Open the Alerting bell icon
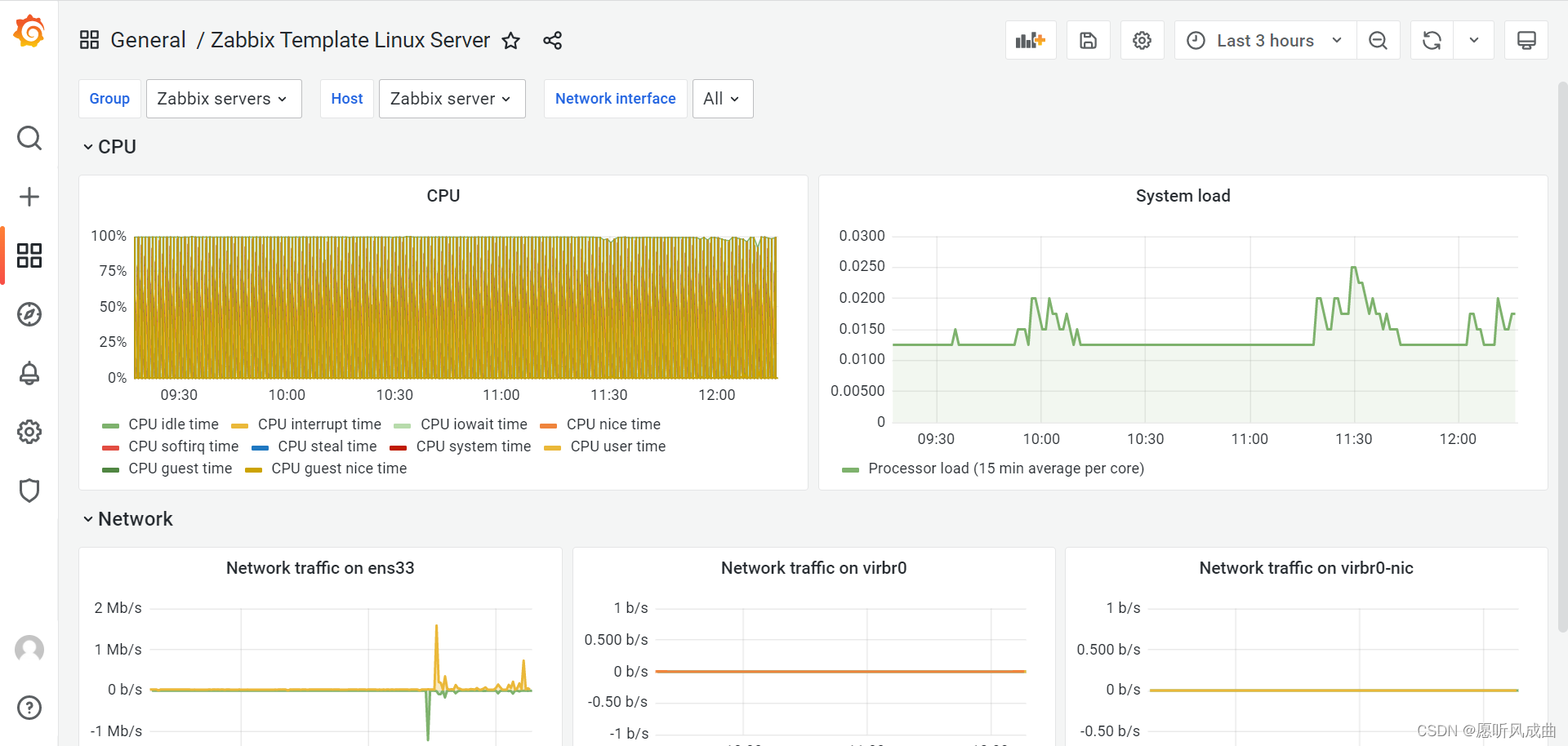 29,373
